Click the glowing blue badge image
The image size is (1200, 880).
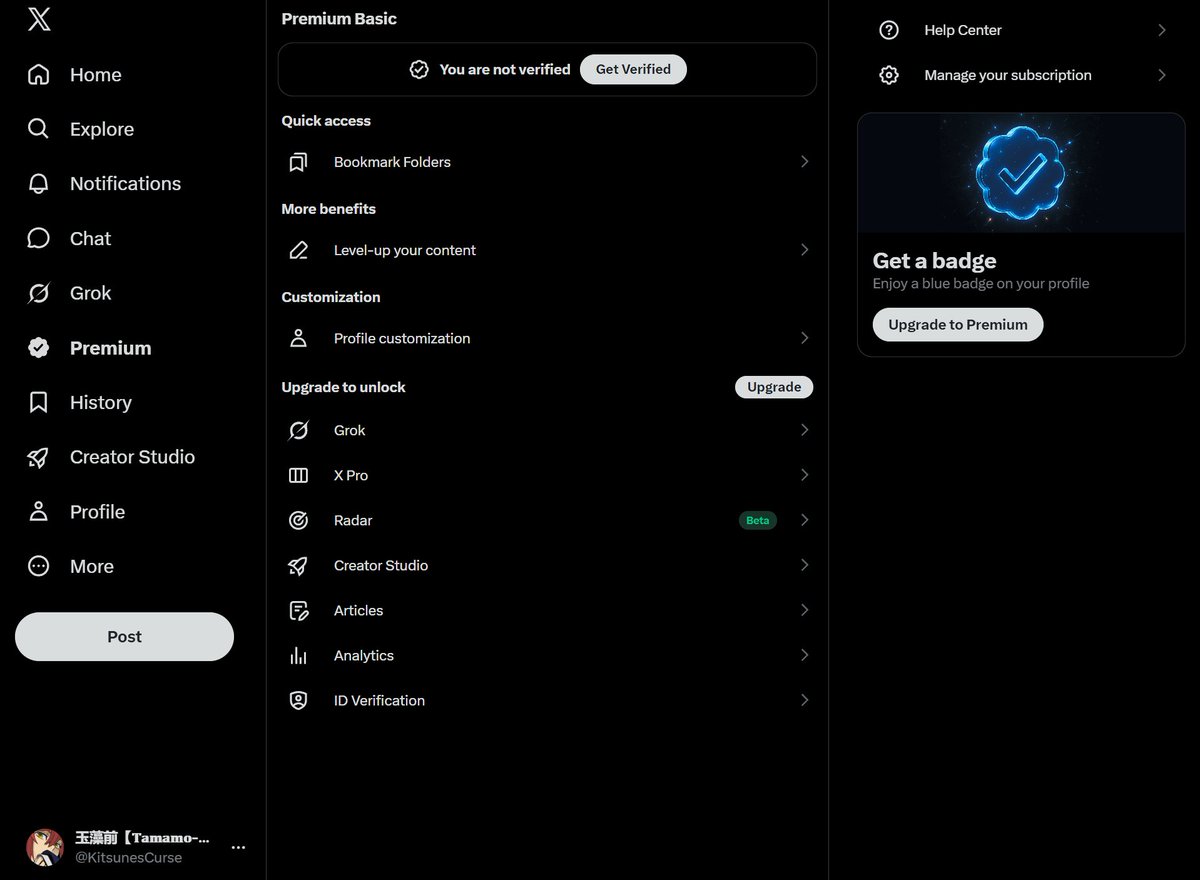(x=1021, y=173)
